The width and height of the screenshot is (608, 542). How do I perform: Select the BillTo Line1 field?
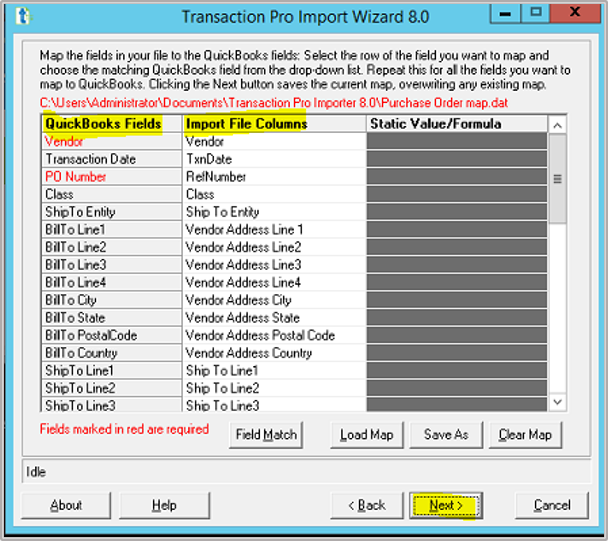click(111, 230)
